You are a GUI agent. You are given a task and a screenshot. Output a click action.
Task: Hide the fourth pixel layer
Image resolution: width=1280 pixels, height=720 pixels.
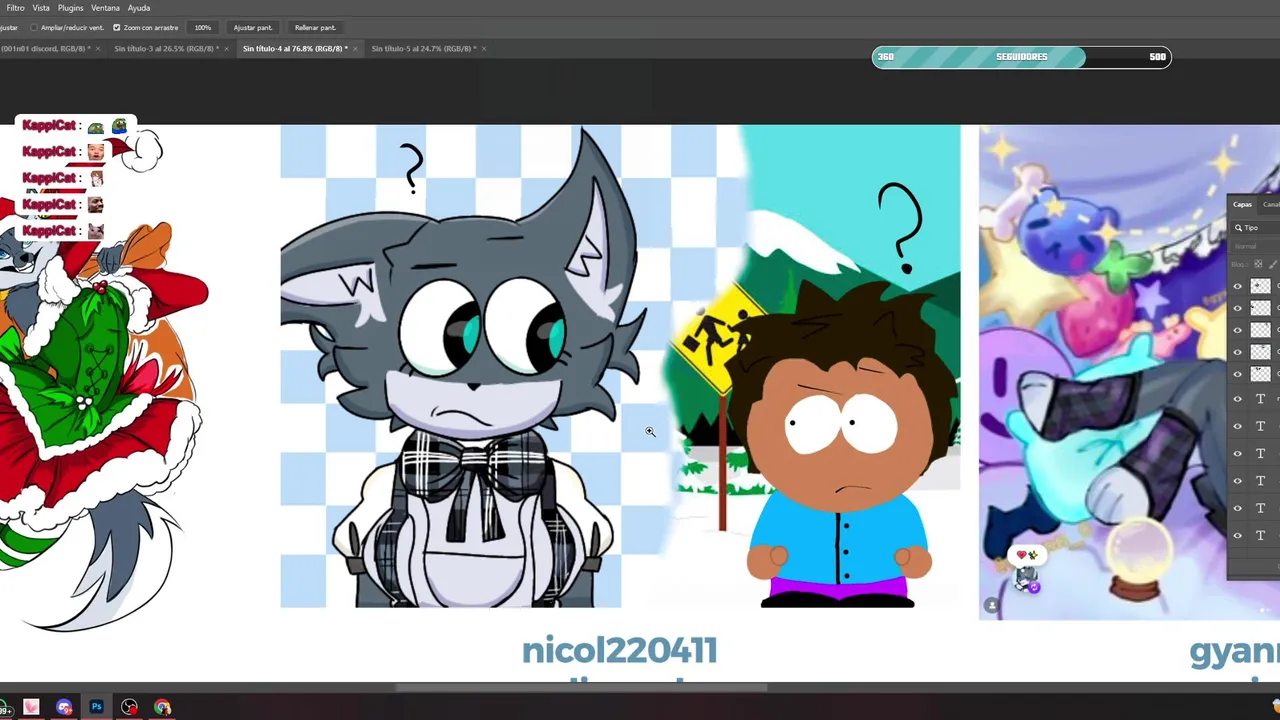pos(1237,352)
